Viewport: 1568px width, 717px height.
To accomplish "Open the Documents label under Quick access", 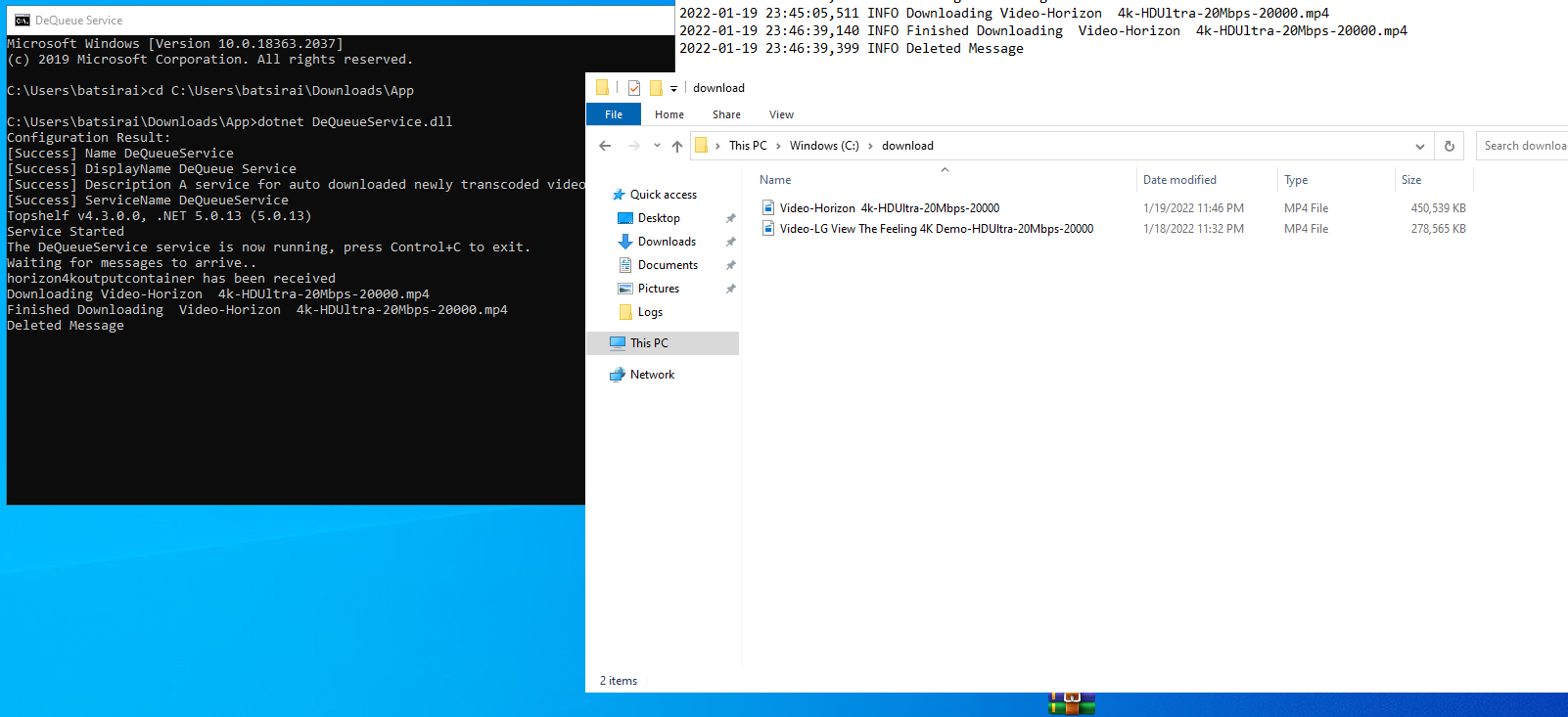I will coord(668,265).
